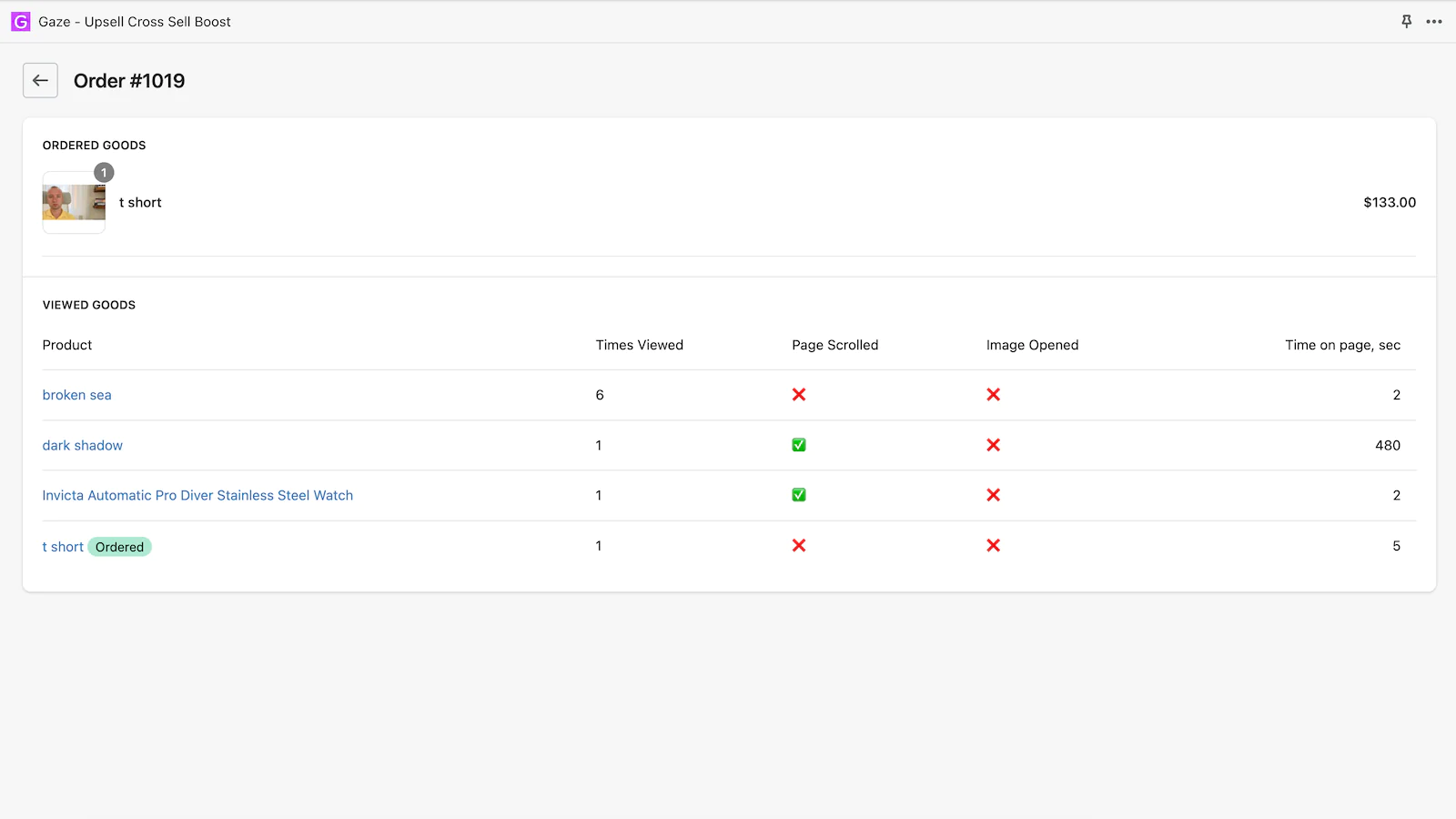Click the green Ordered badge
This screenshot has height=819, width=1456.
(x=119, y=547)
